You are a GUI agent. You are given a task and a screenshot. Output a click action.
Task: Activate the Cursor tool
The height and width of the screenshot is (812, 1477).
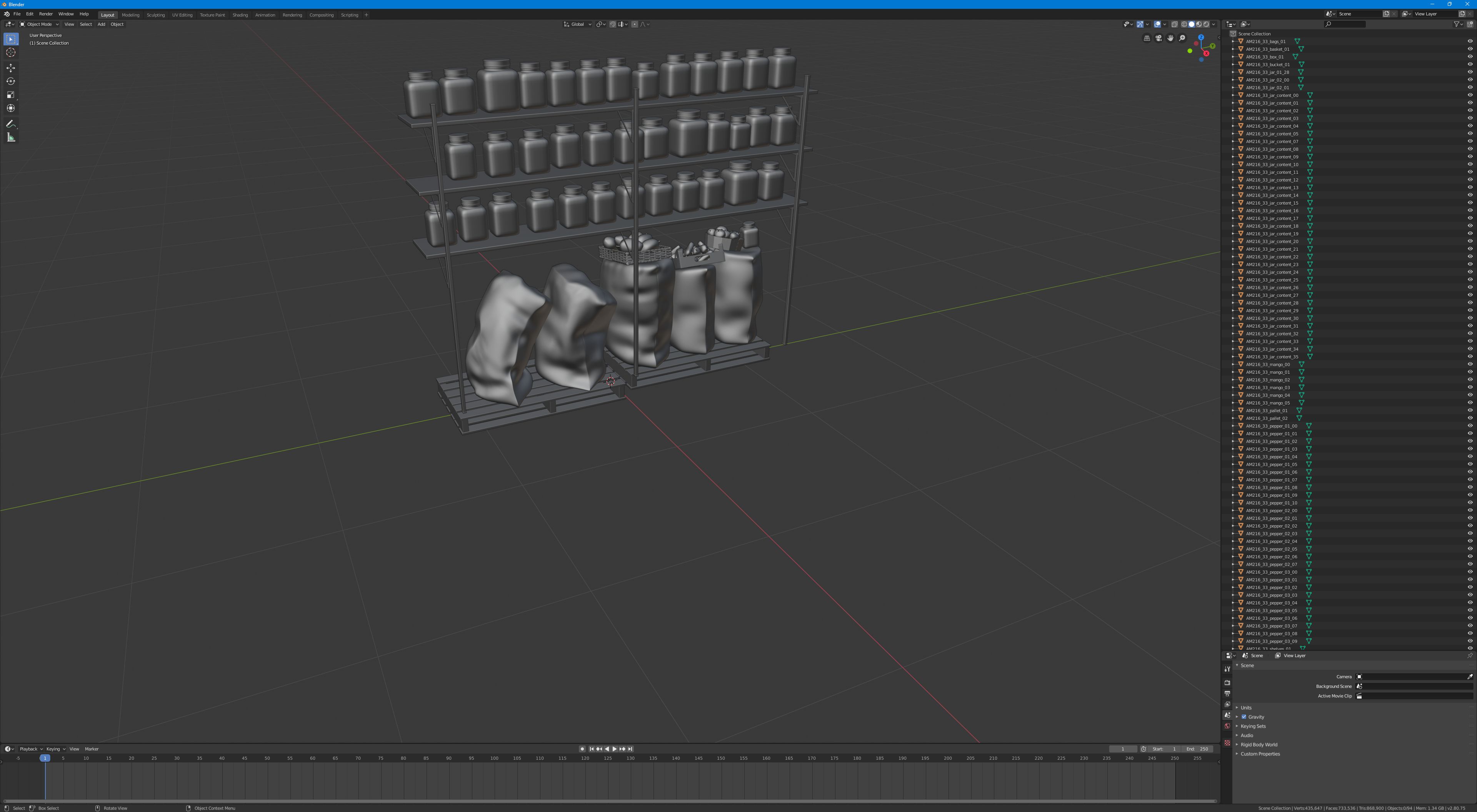click(x=11, y=52)
